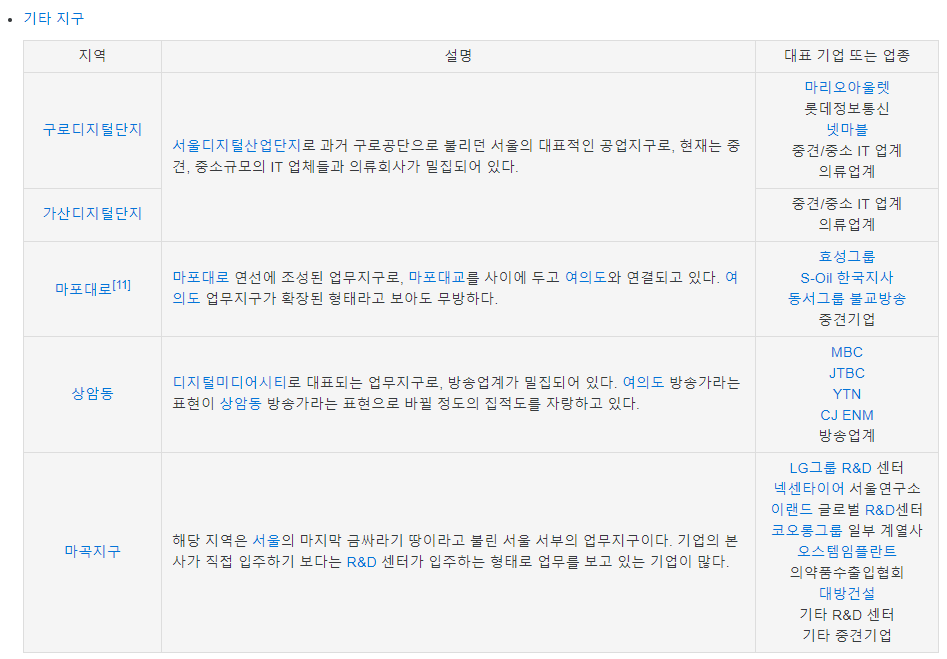Click 의류업계 text in 가산디지털단지 row
Screen dimensions: 947x659
click(x=847, y=224)
